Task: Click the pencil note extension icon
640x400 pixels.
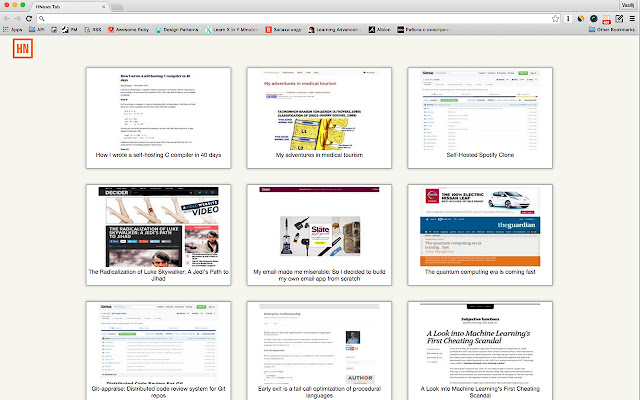Action: coord(619,18)
